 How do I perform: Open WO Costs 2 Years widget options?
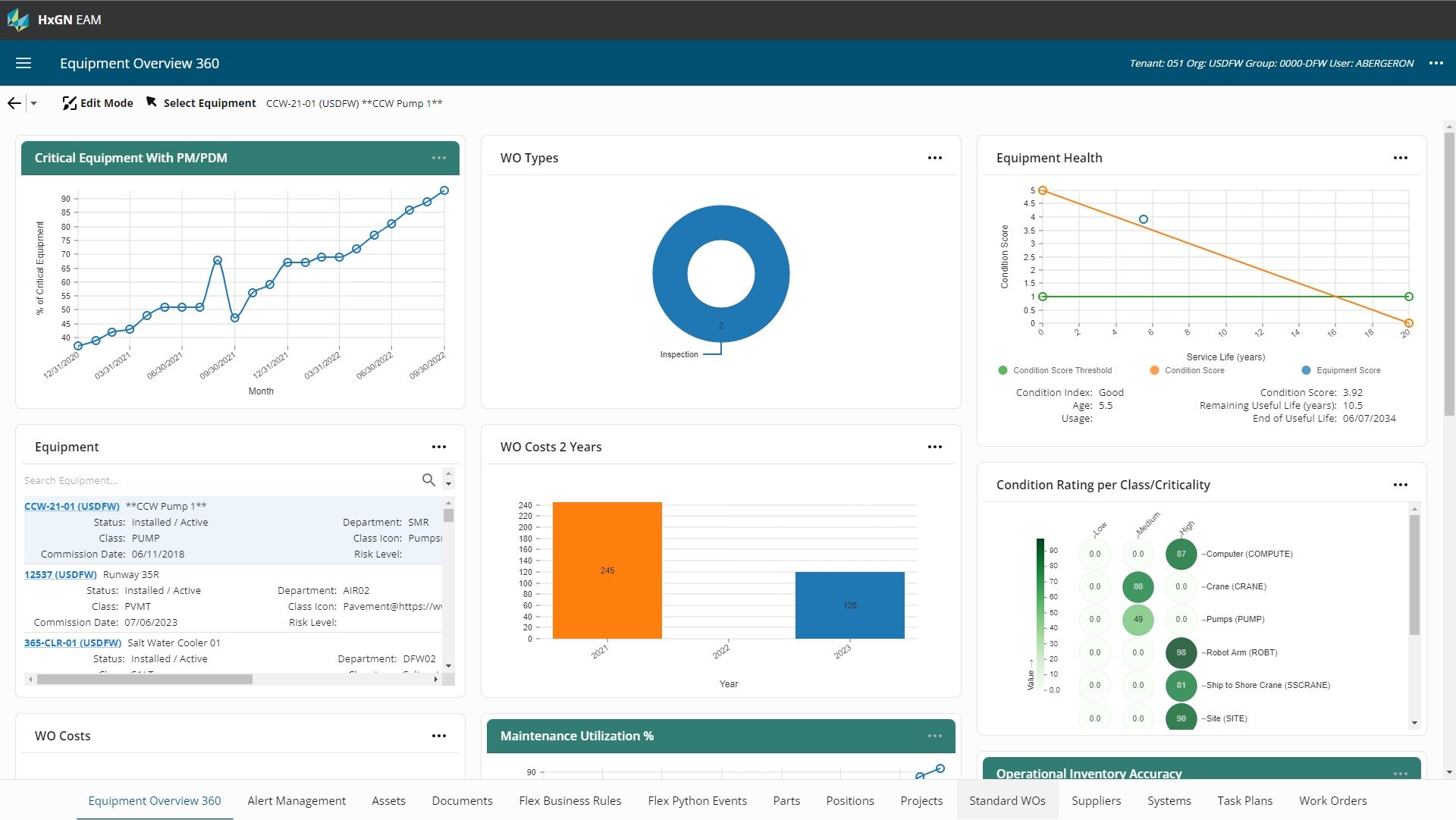tap(934, 447)
